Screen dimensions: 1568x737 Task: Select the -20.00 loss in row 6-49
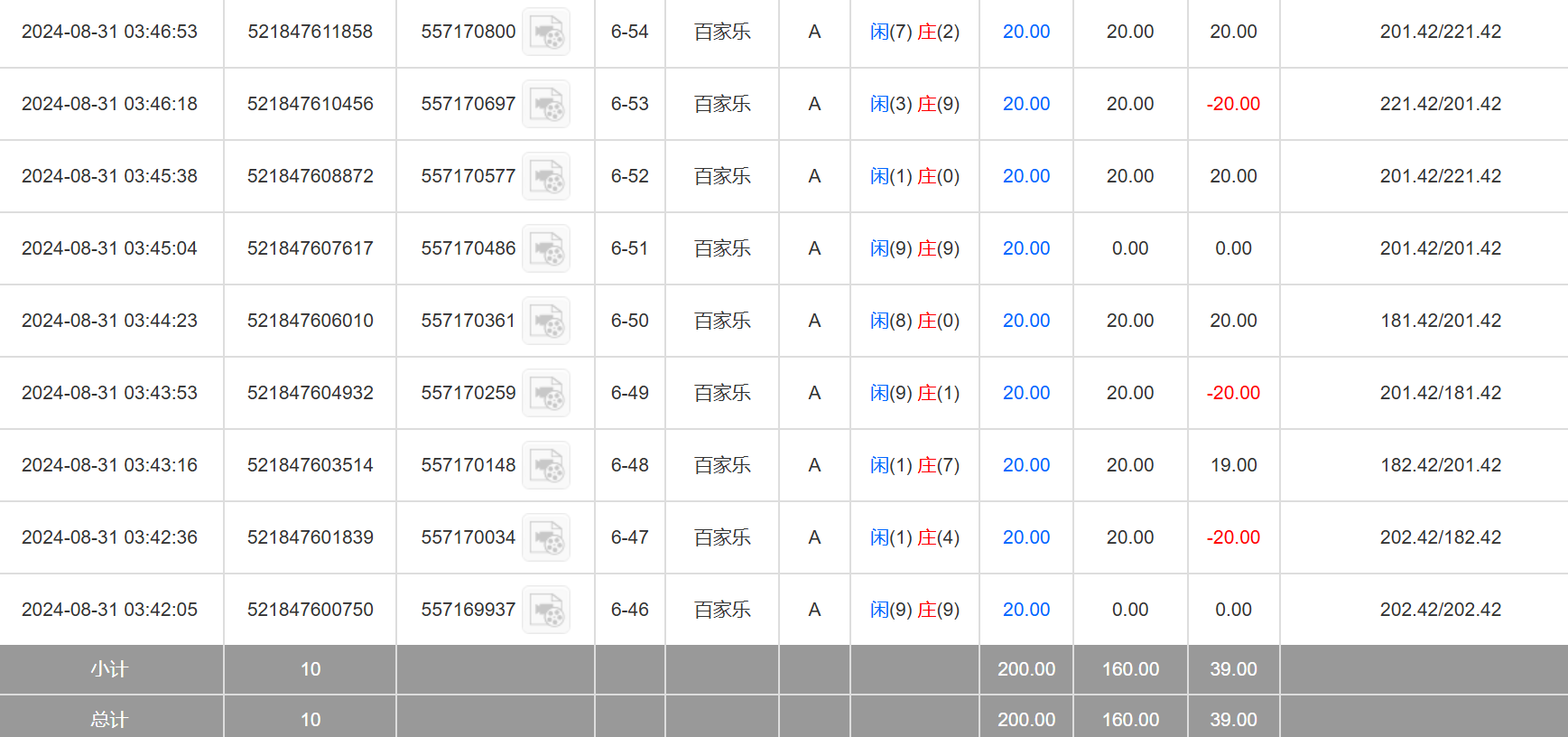[1233, 393]
